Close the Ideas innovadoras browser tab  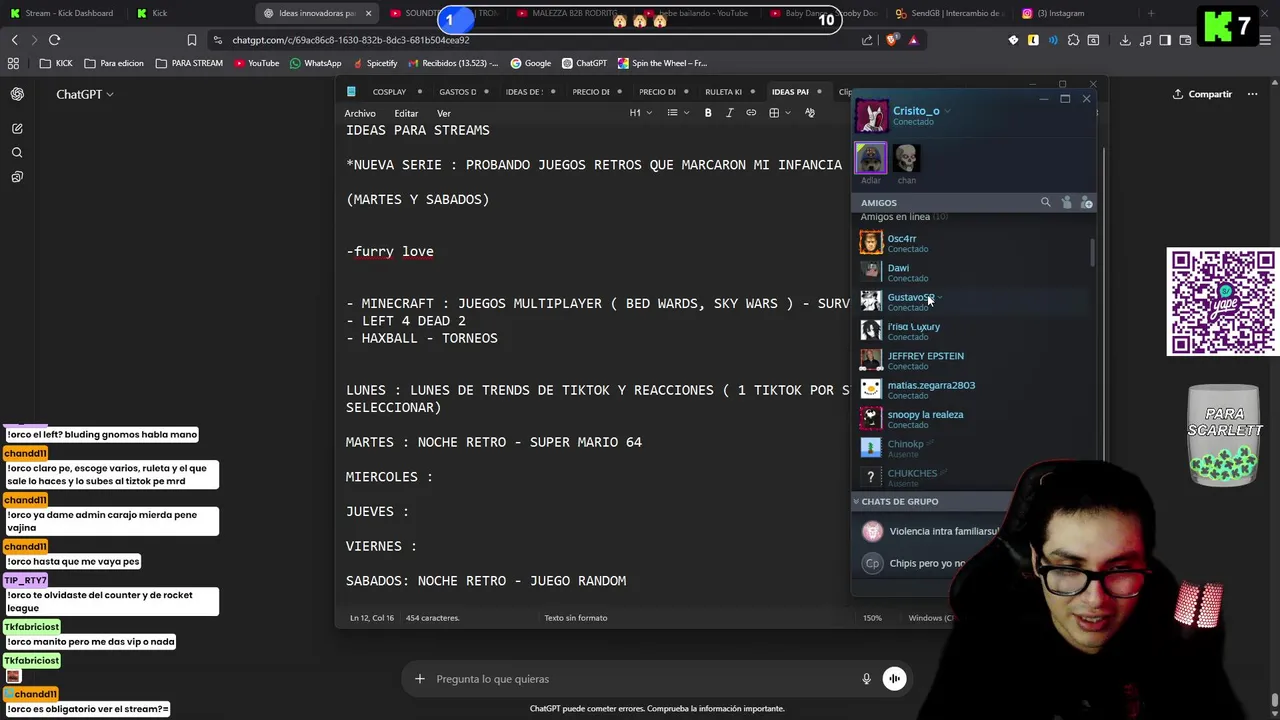click(368, 13)
